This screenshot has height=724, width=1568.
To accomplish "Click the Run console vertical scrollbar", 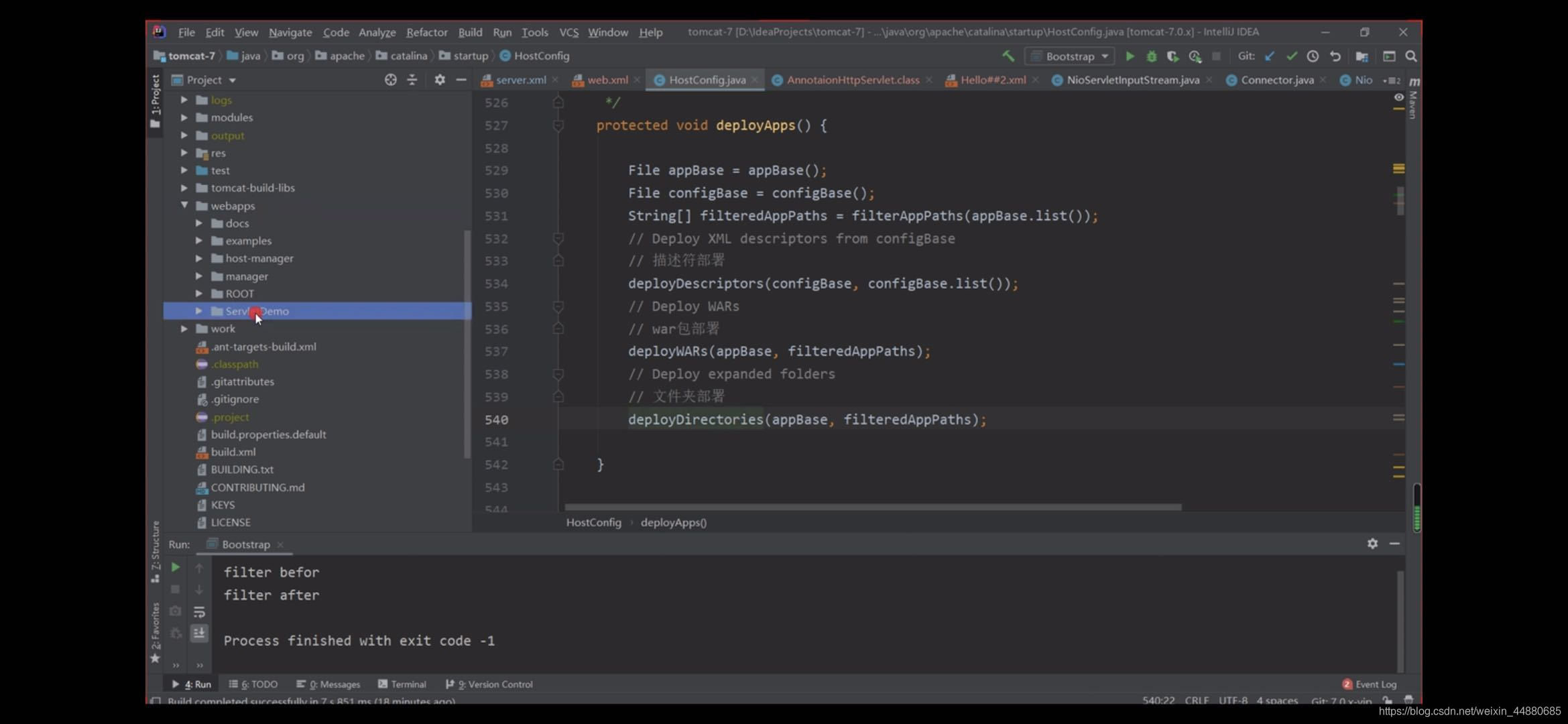I will click(x=1400, y=620).
